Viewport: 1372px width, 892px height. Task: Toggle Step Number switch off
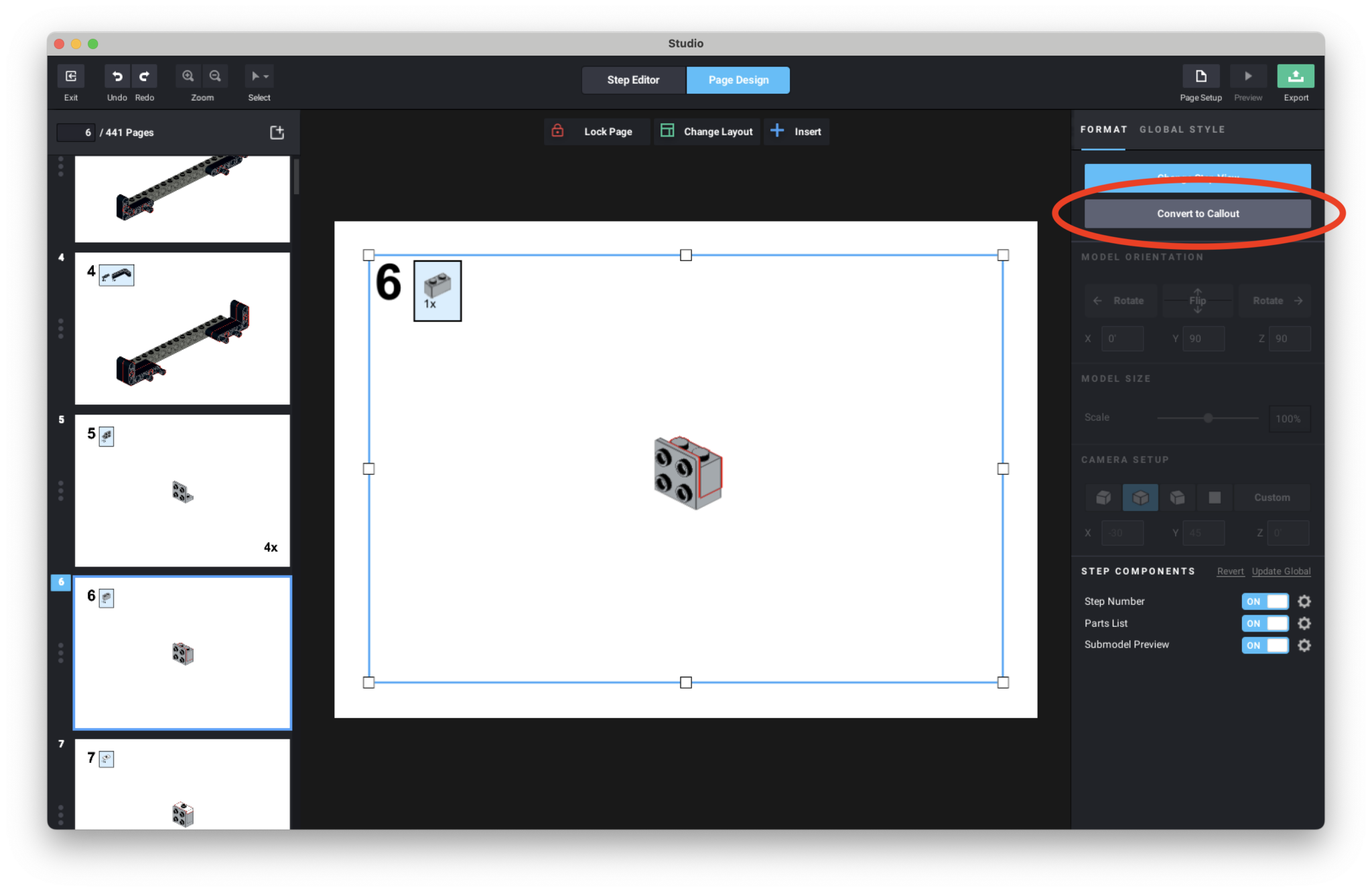(1265, 601)
